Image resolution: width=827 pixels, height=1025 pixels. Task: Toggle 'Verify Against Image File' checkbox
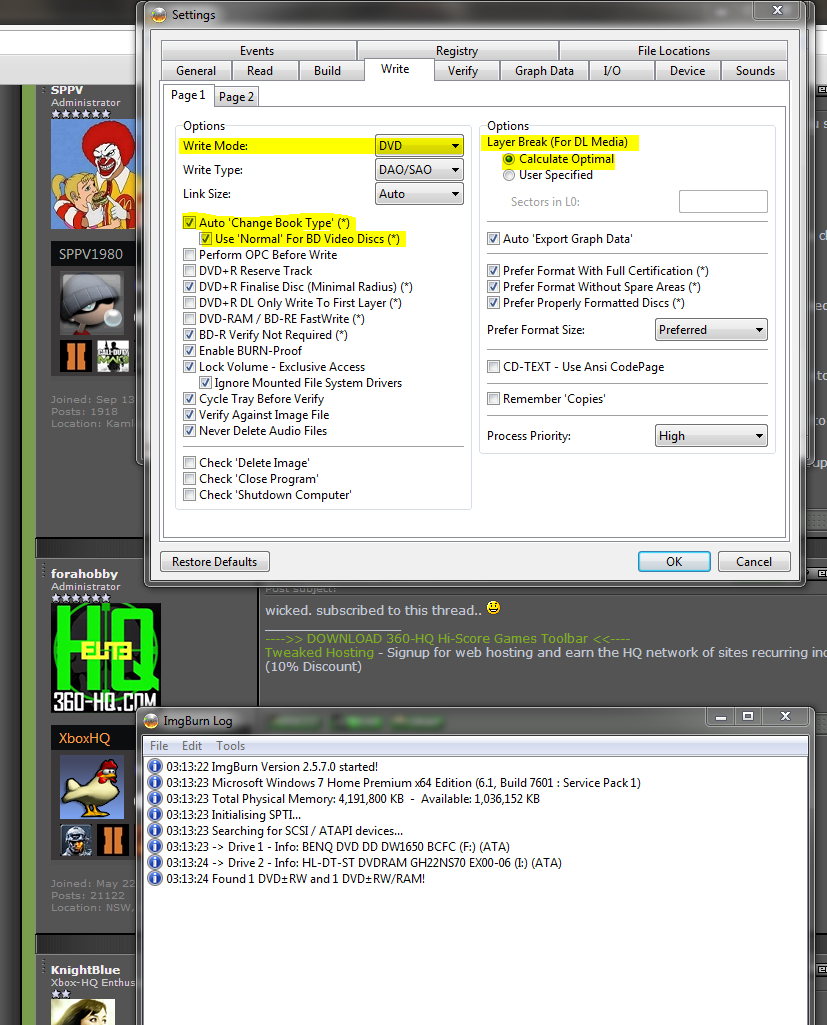[x=190, y=415]
